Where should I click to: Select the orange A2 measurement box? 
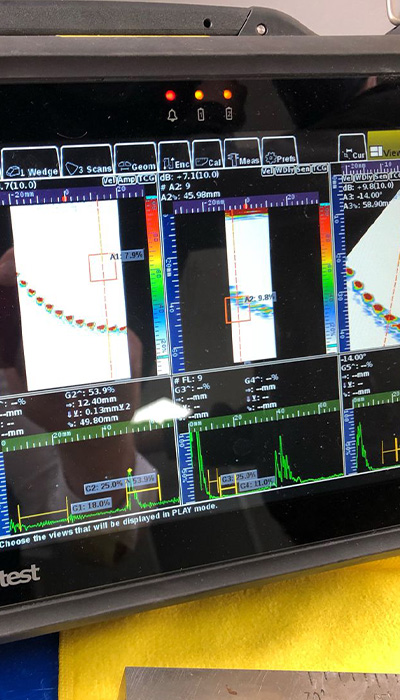(x=238, y=310)
